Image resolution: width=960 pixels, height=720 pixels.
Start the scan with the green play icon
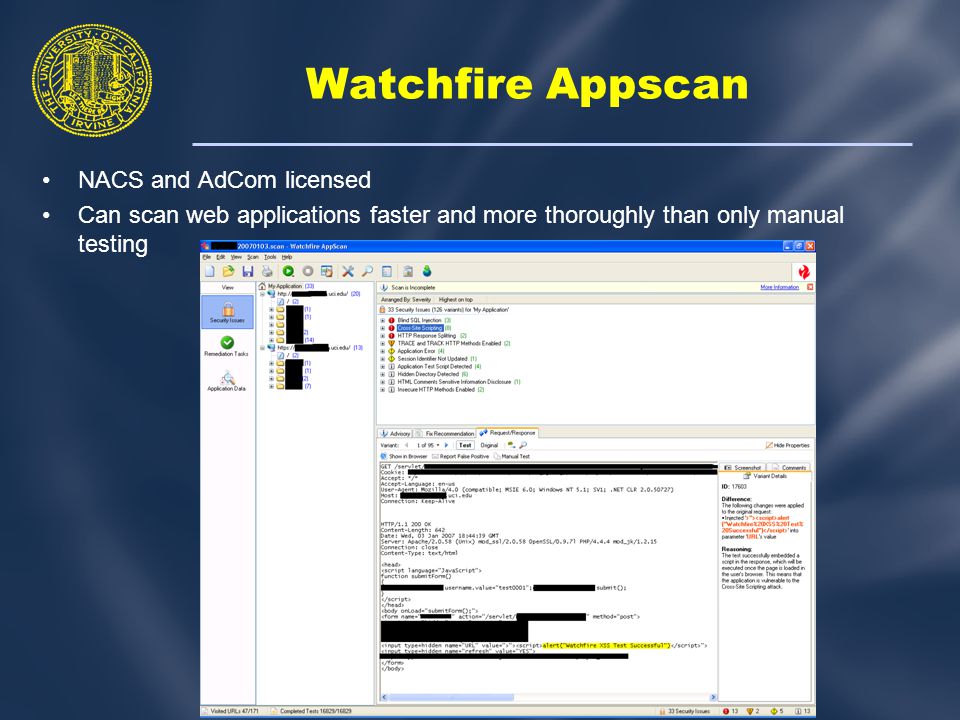(x=288, y=271)
